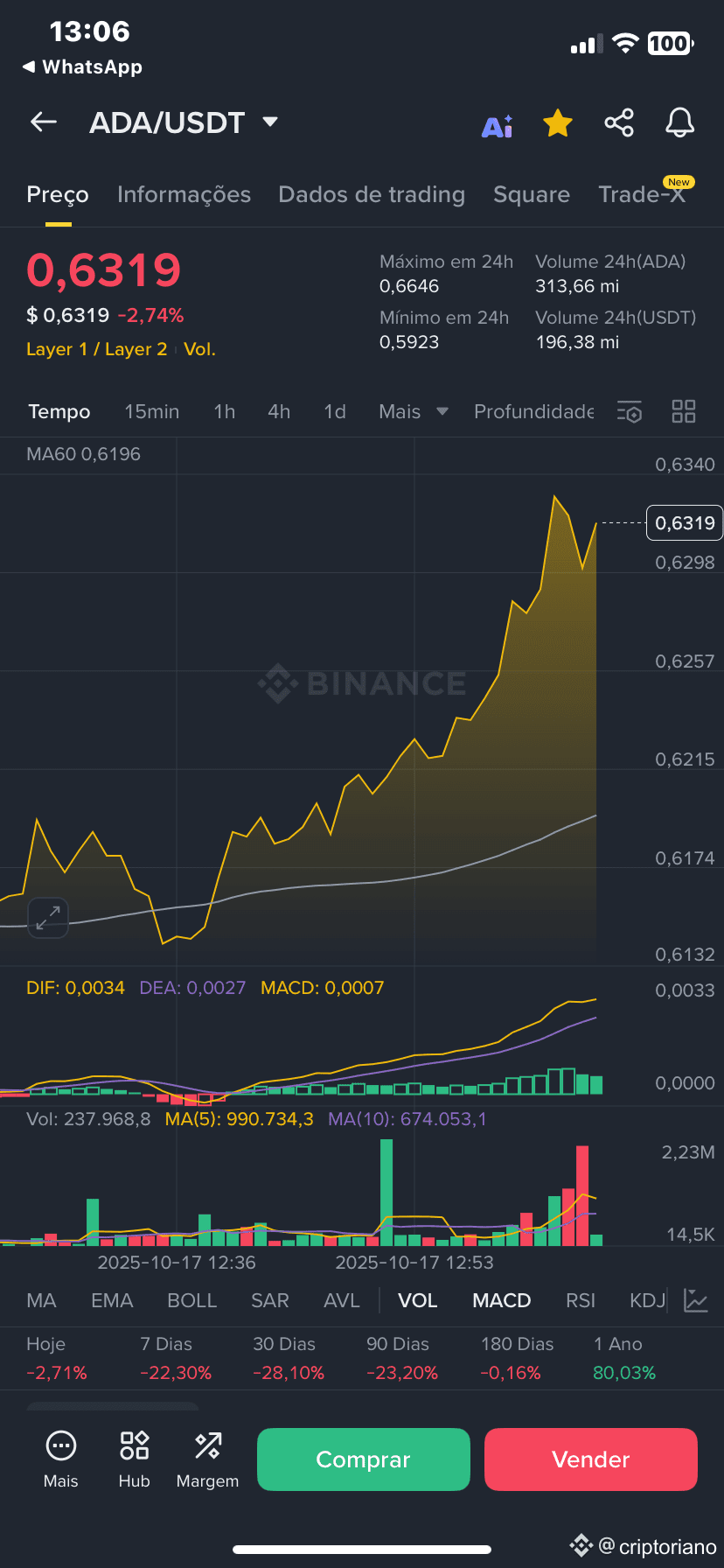Tap the red Vender button
This screenshot has width=724, height=1568.
pos(591,1459)
